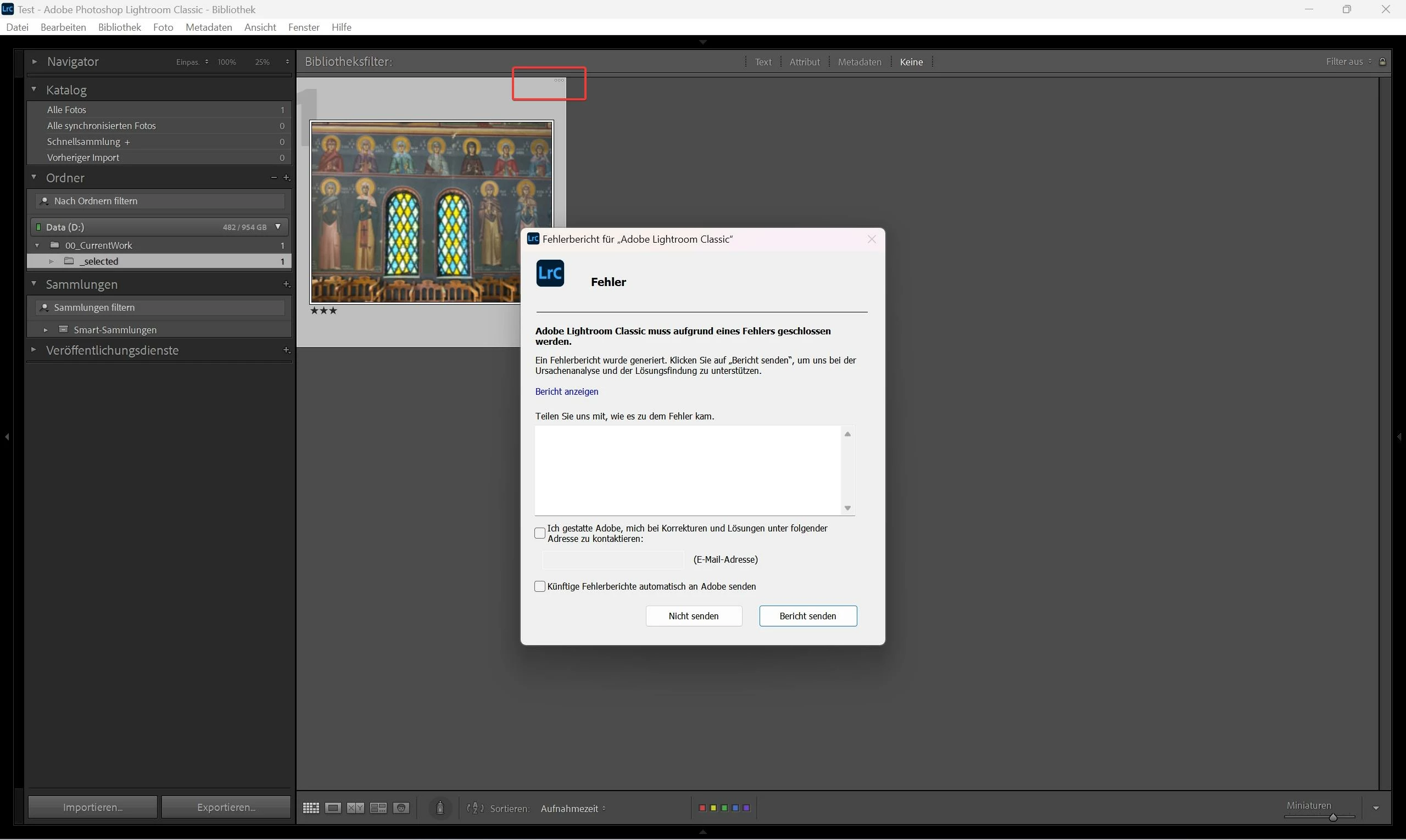
Task: Select the Keine filter option
Action: 911,61
